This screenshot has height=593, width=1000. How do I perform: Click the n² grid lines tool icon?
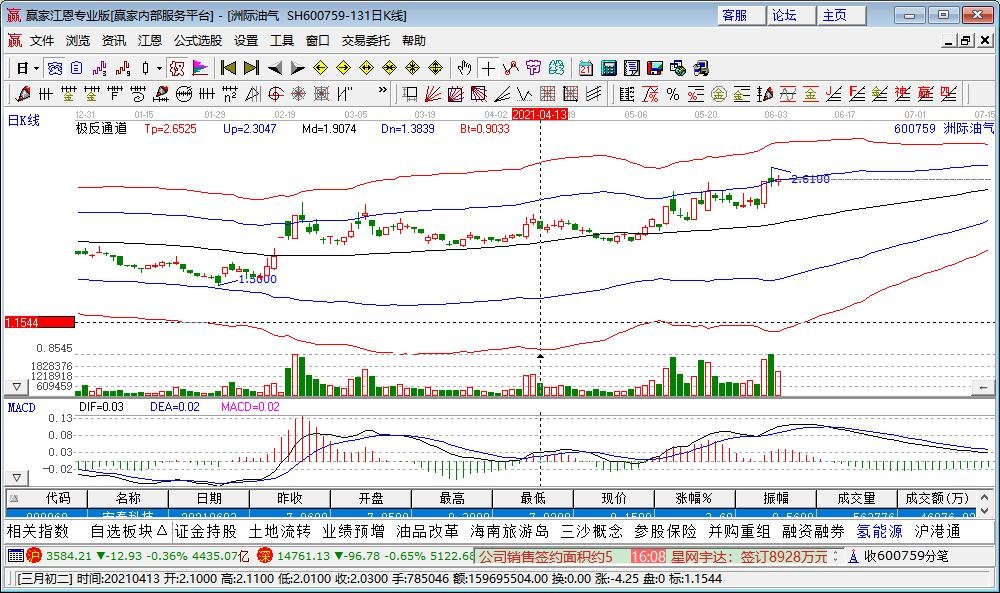[x=230, y=94]
